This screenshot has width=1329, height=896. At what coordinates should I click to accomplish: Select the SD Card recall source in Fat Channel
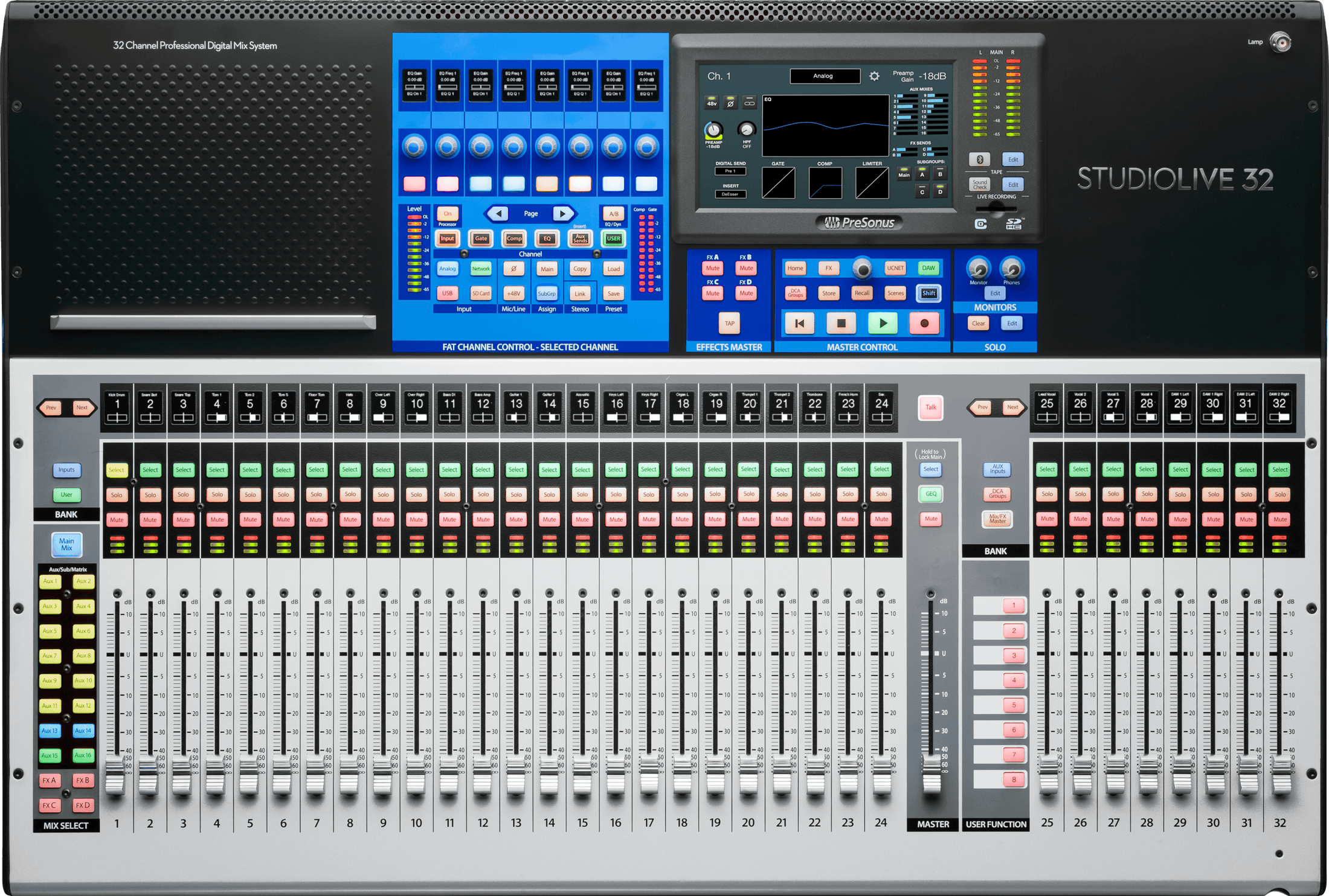coord(481,293)
